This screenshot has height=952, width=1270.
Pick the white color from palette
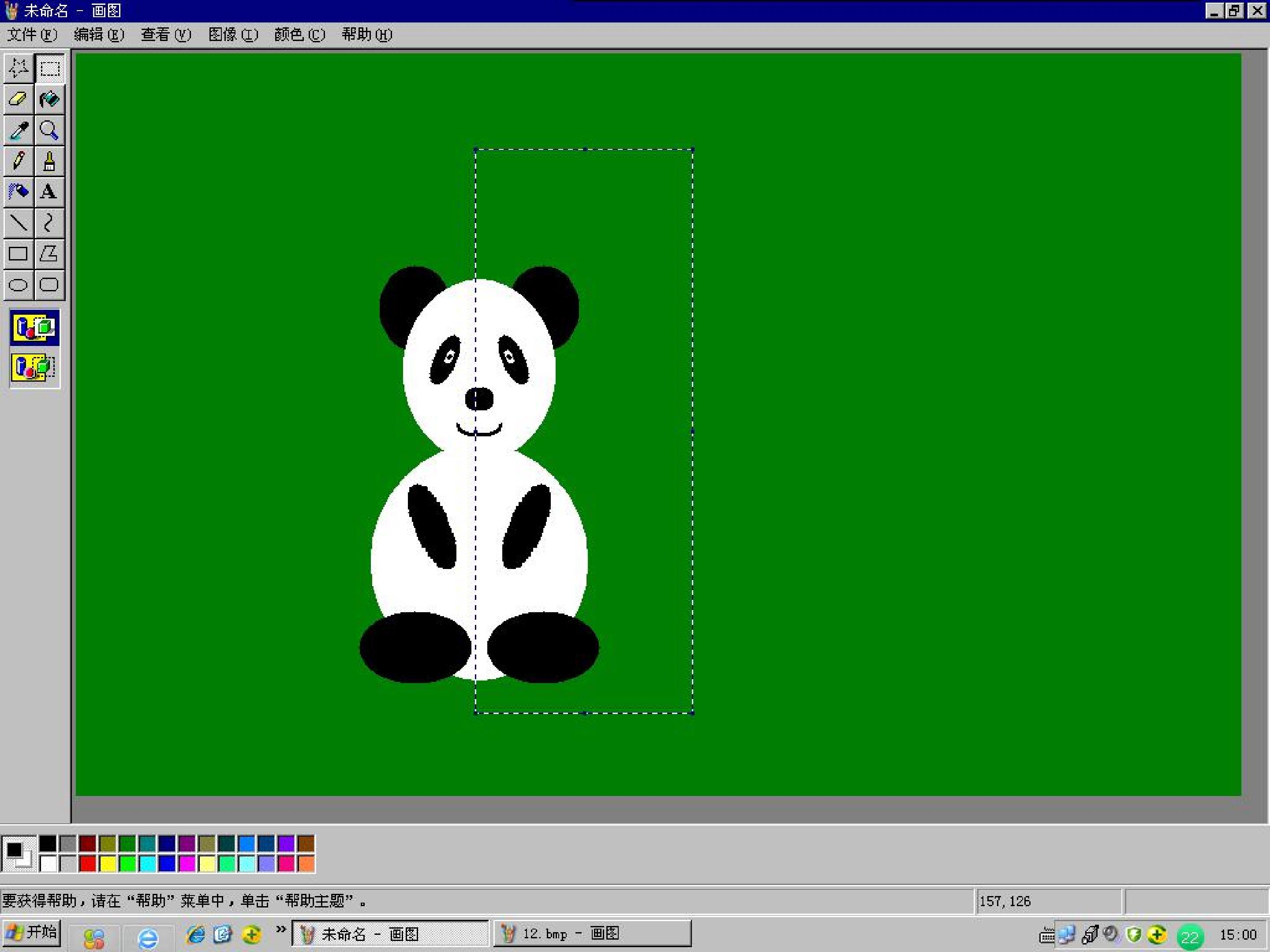(x=48, y=863)
